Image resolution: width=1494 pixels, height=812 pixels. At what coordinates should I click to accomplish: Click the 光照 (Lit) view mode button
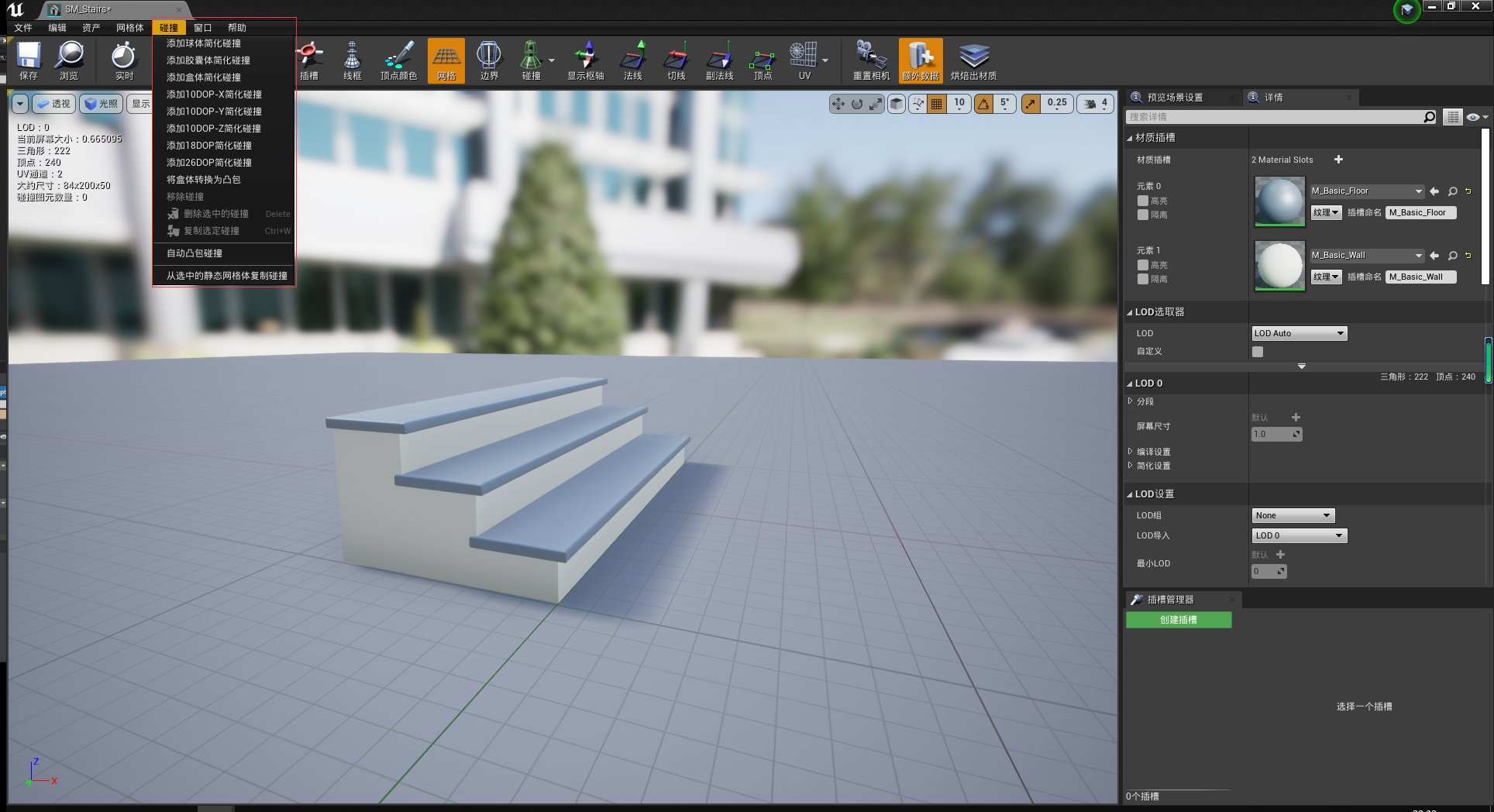pyautogui.click(x=102, y=104)
